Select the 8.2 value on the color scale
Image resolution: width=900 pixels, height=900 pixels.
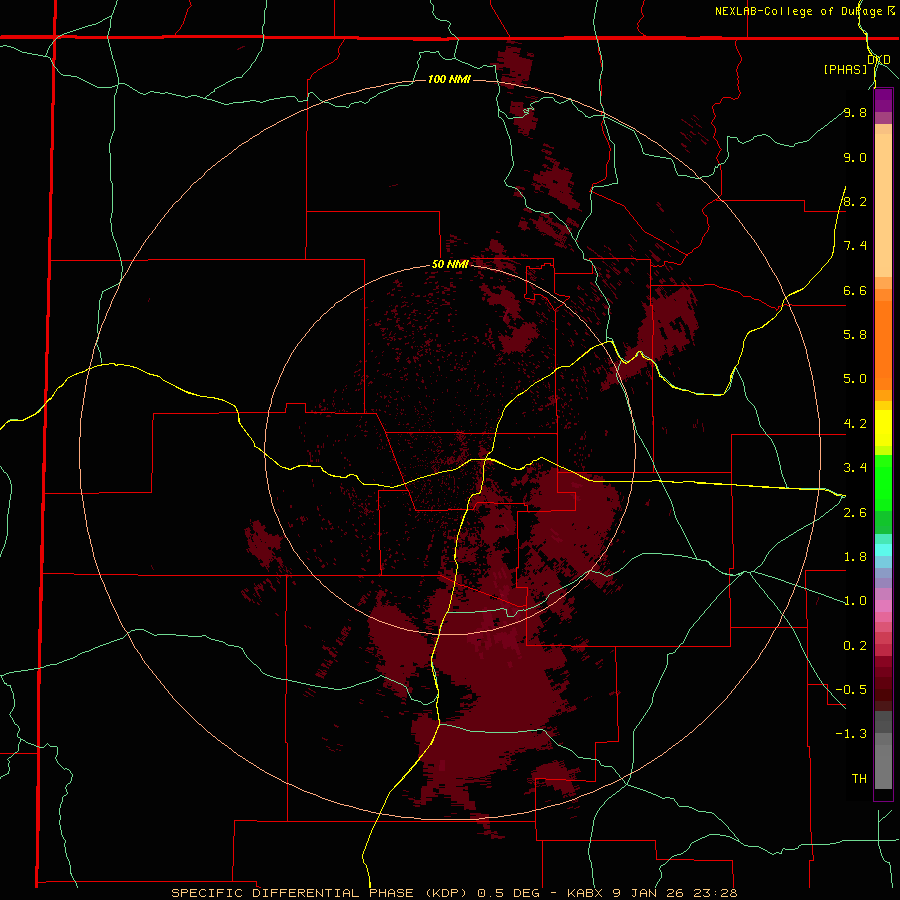855,201
